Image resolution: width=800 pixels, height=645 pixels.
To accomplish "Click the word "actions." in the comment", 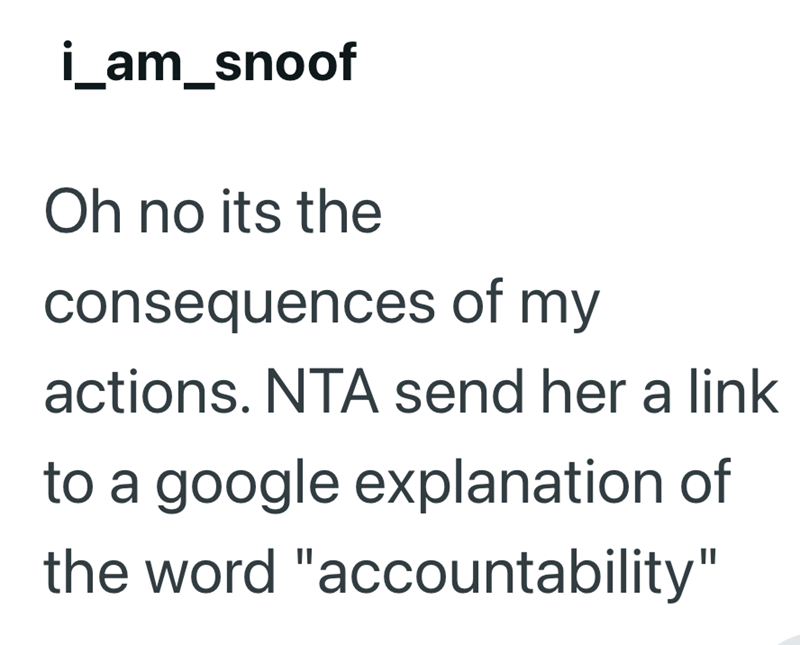I will 148,391.
